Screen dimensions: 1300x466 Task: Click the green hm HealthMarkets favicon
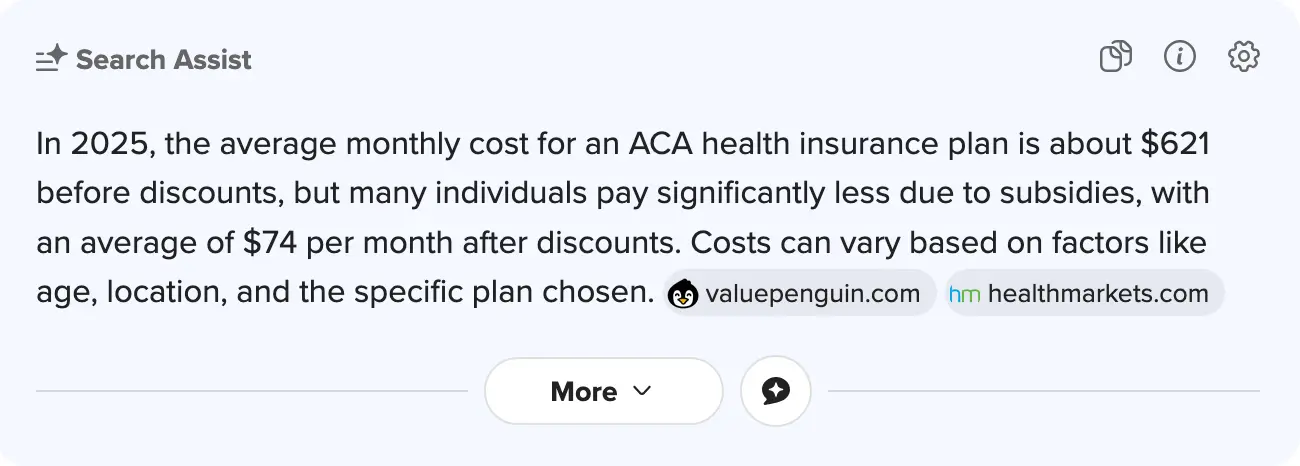pyautogui.click(x=964, y=294)
